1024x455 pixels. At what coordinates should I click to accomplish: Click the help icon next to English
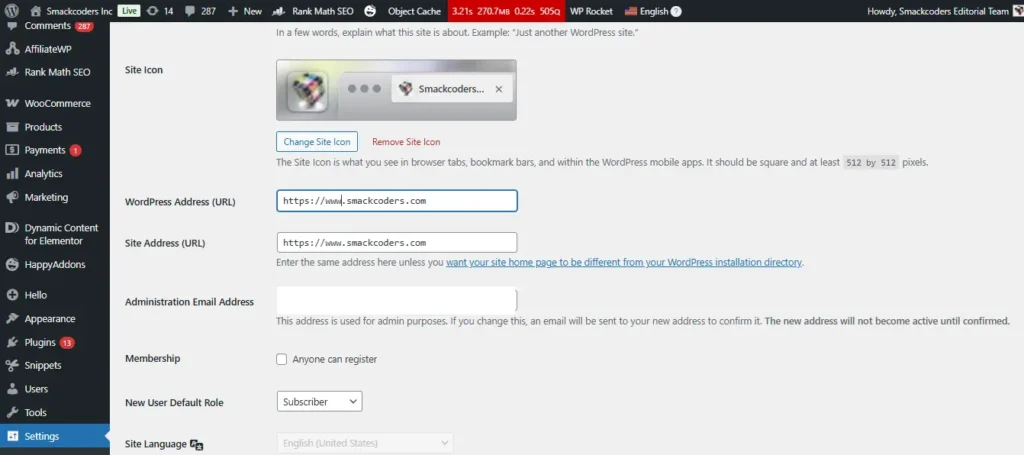tap(676, 12)
